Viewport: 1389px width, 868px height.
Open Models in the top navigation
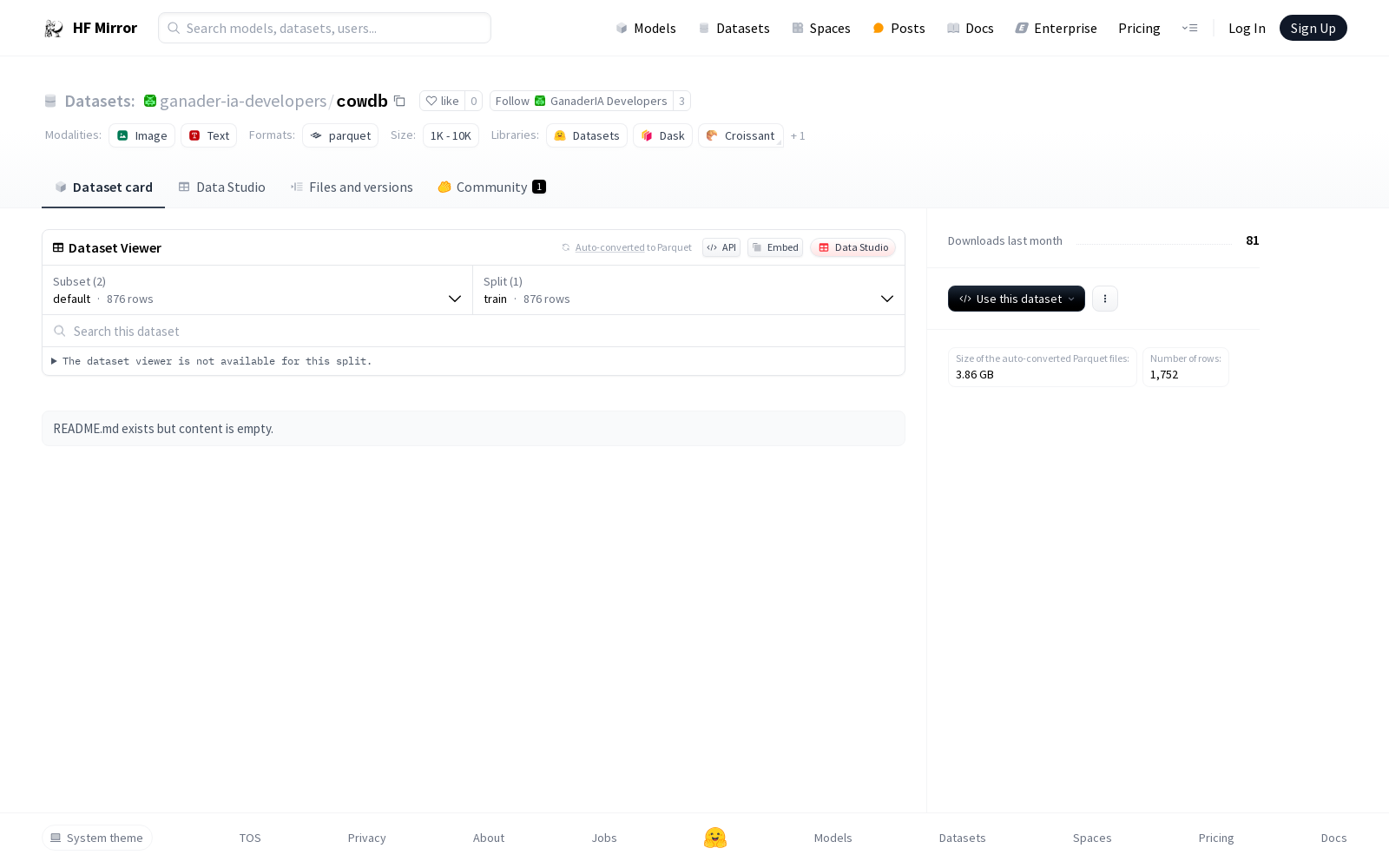click(646, 28)
